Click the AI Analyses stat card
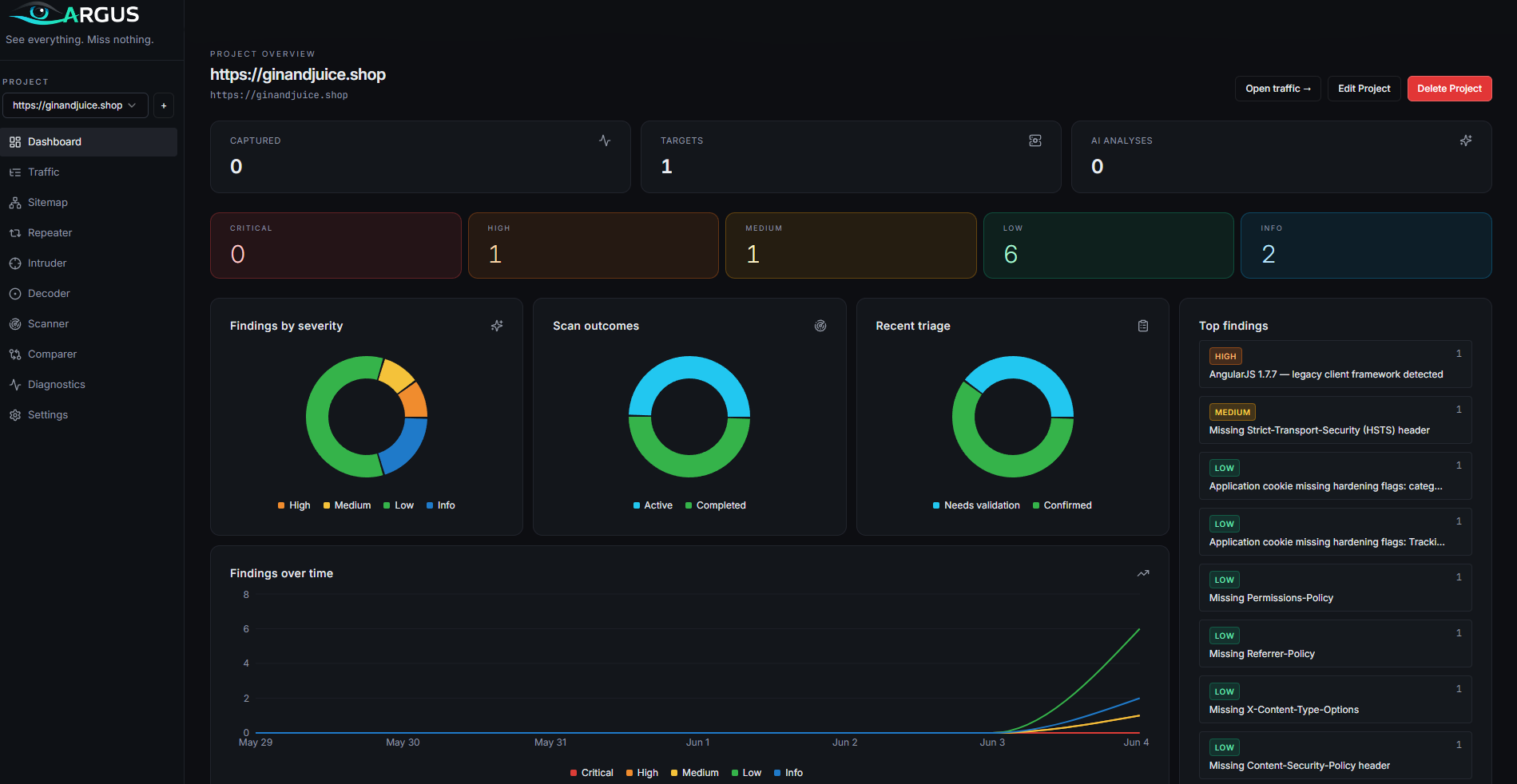1517x784 pixels. pyautogui.click(x=1281, y=156)
